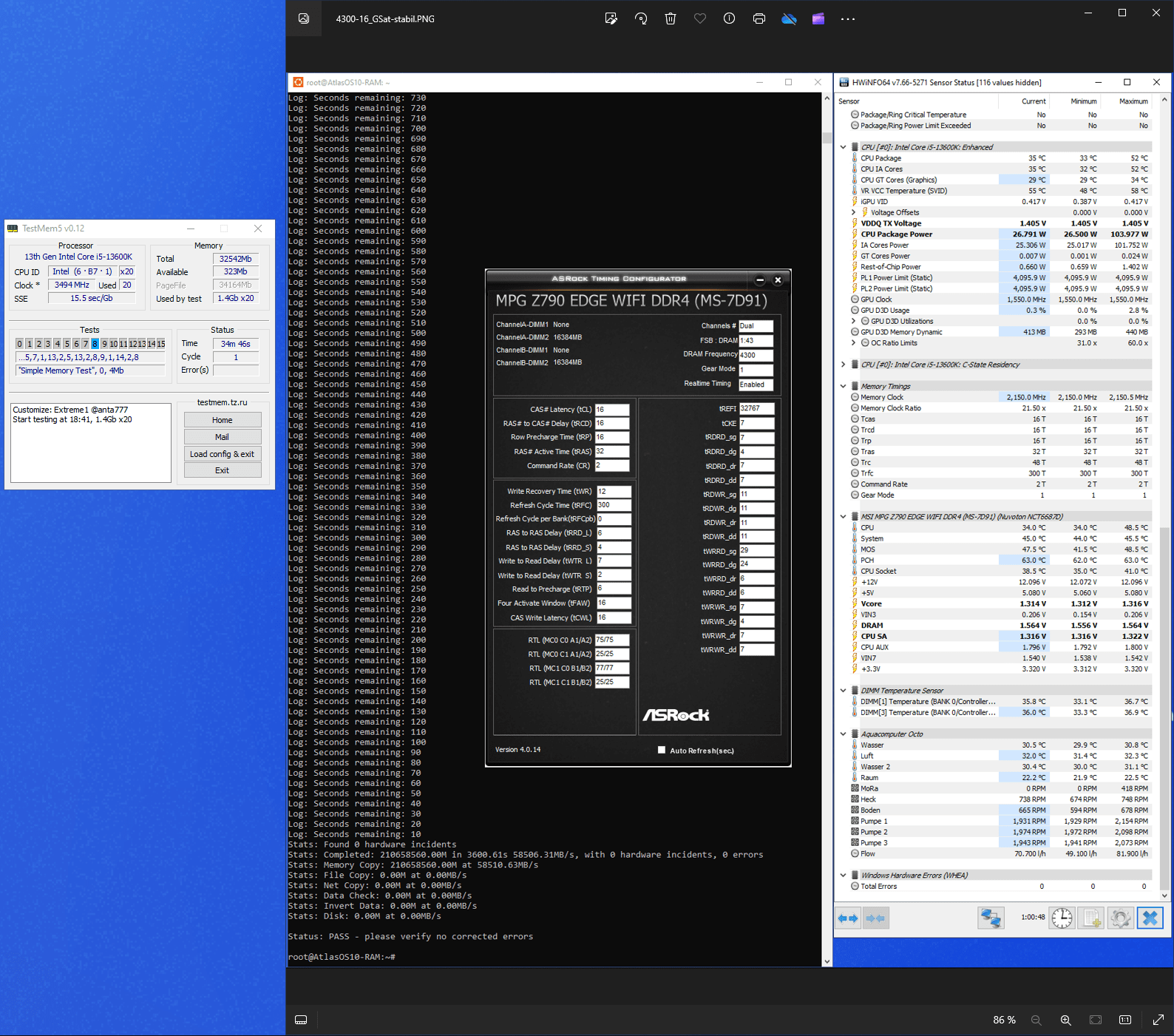Enter fullscreen with the diagonal arrows icon
This screenshot has height=1036, width=1174.
pyautogui.click(x=1158, y=1020)
